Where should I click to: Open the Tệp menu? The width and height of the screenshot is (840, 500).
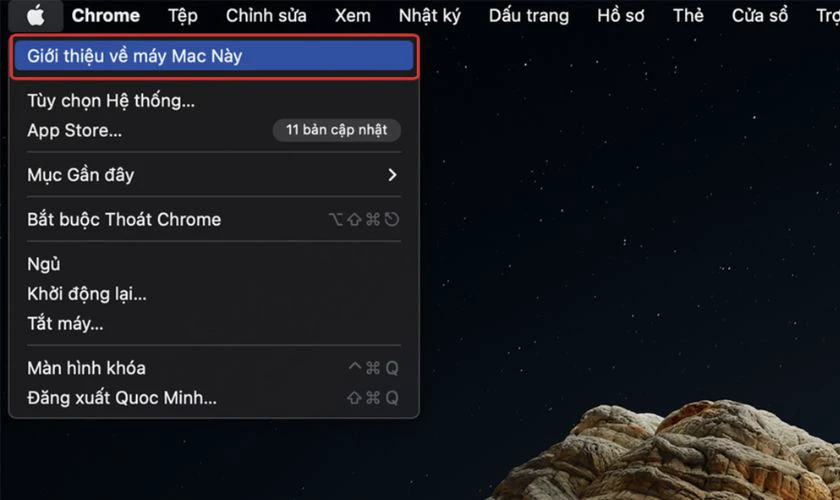point(183,16)
